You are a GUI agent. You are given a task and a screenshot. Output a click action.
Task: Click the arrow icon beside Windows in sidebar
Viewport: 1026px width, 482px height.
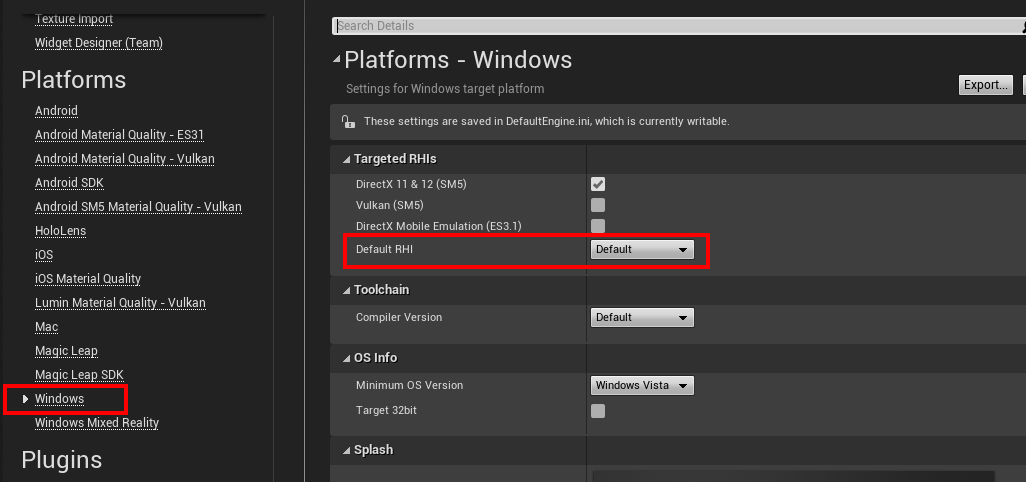pos(25,399)
